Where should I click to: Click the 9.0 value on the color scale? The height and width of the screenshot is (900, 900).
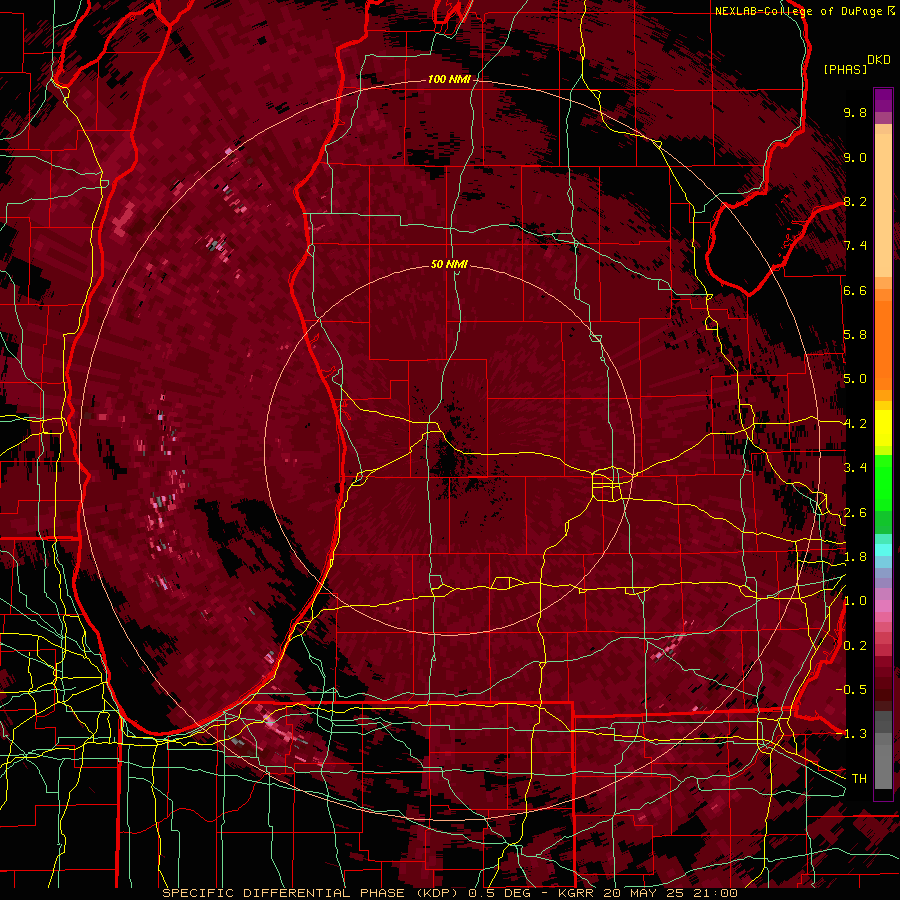coord(855,157)
